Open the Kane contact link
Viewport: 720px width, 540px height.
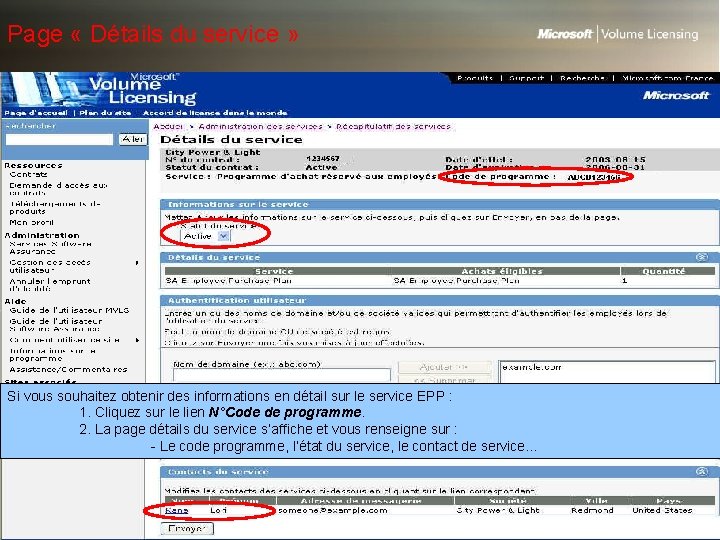(177, 510)
